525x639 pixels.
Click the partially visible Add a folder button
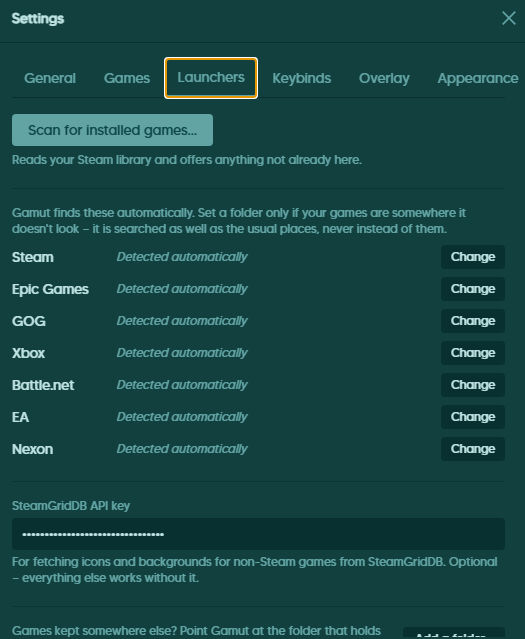(454, 633)
